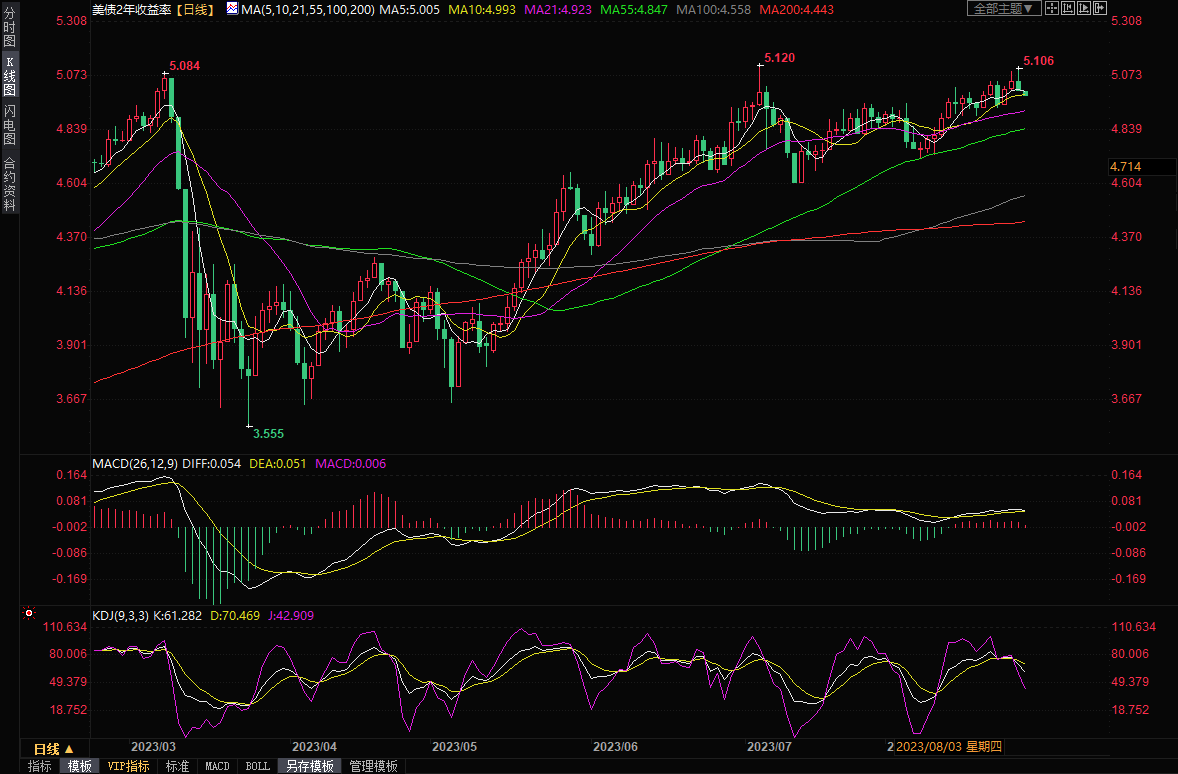Open 合约资料 in the sidebar

tap(9, 184)
